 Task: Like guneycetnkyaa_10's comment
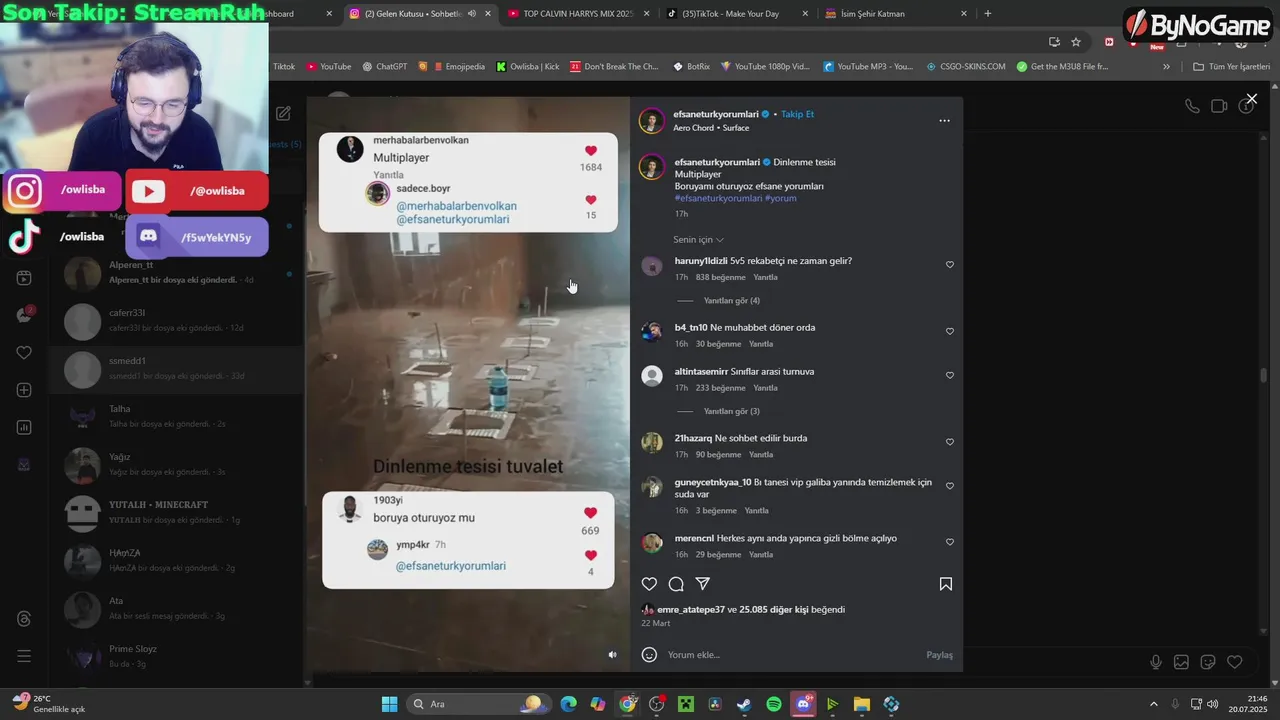950,486
